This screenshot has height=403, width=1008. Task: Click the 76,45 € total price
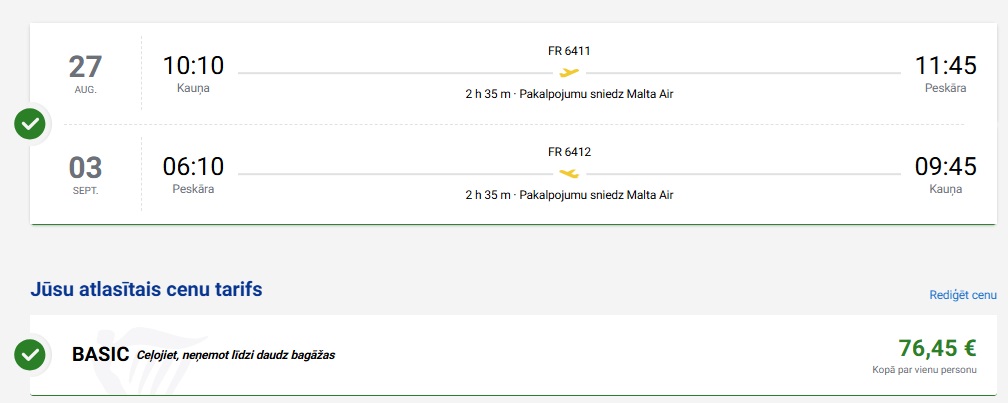[937, 348]
